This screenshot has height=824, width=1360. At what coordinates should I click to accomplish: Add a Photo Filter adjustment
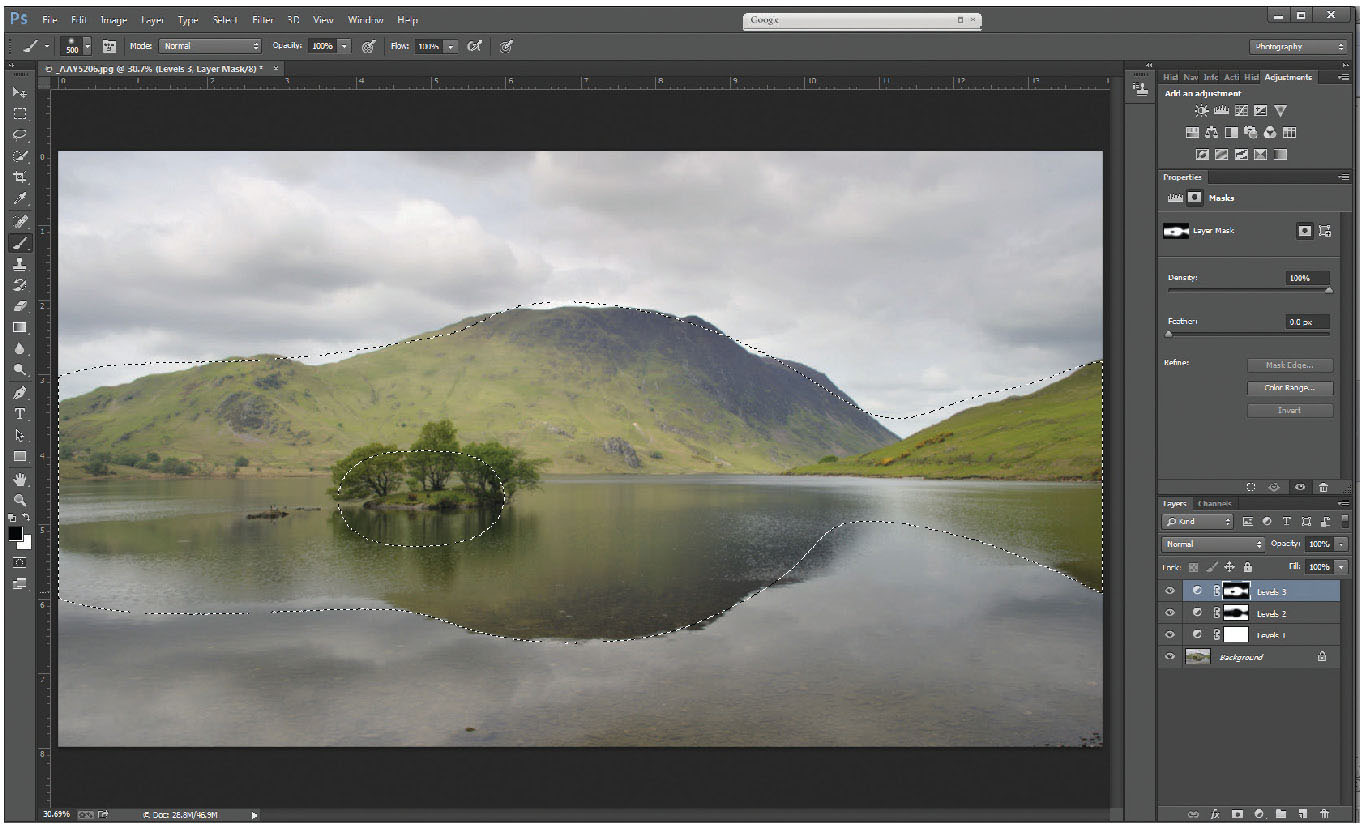pyautogui.click(x=1250, y=132)
